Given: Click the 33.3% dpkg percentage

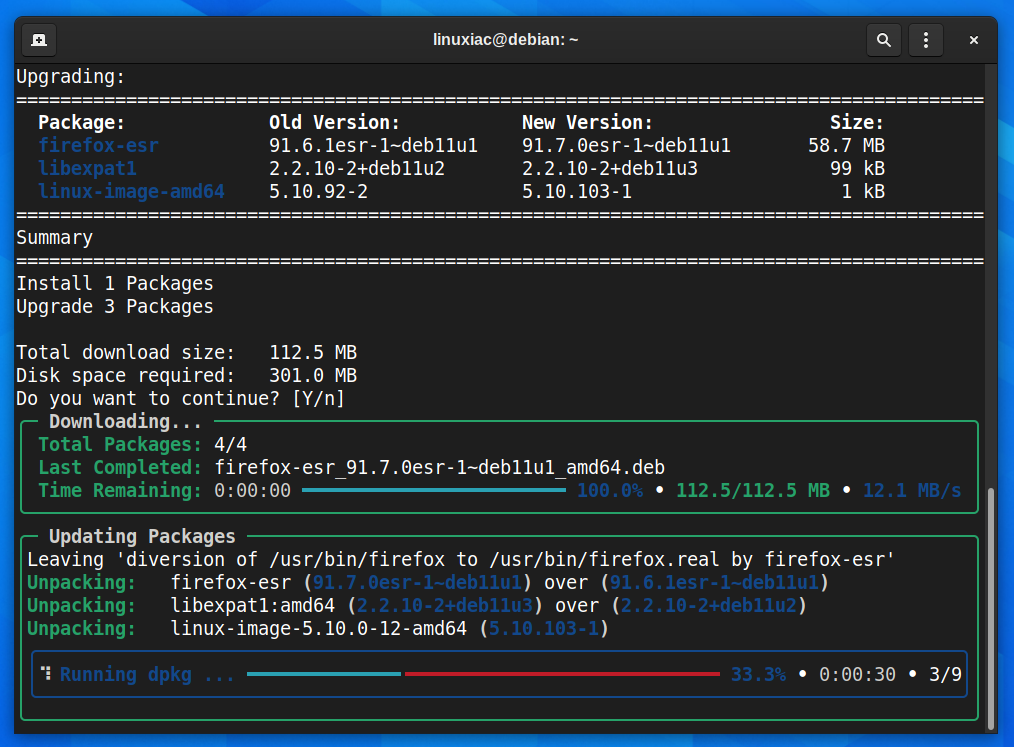Looking at the screenshot, I should coord(759,675).
